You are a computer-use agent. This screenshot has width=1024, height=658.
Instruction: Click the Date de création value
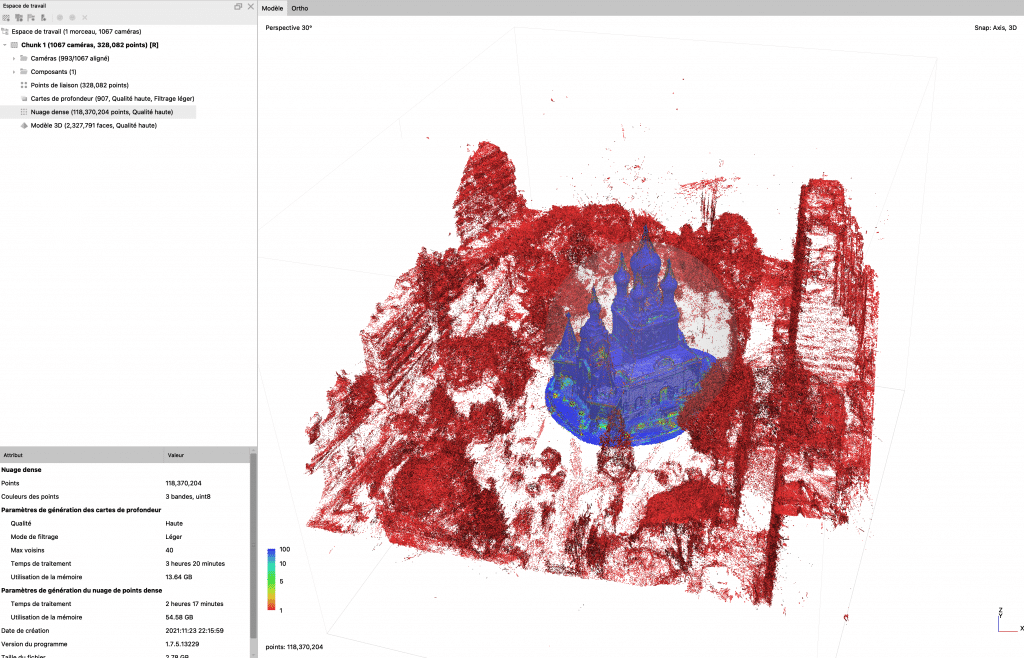[195, 631]
